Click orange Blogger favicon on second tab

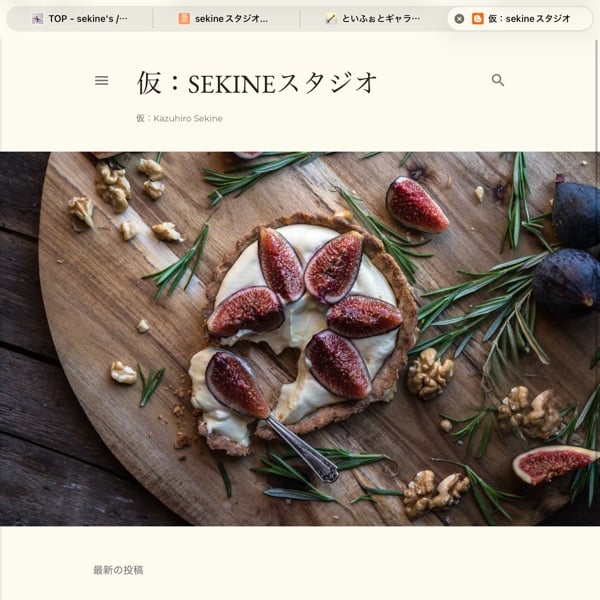tap(184, 18)
